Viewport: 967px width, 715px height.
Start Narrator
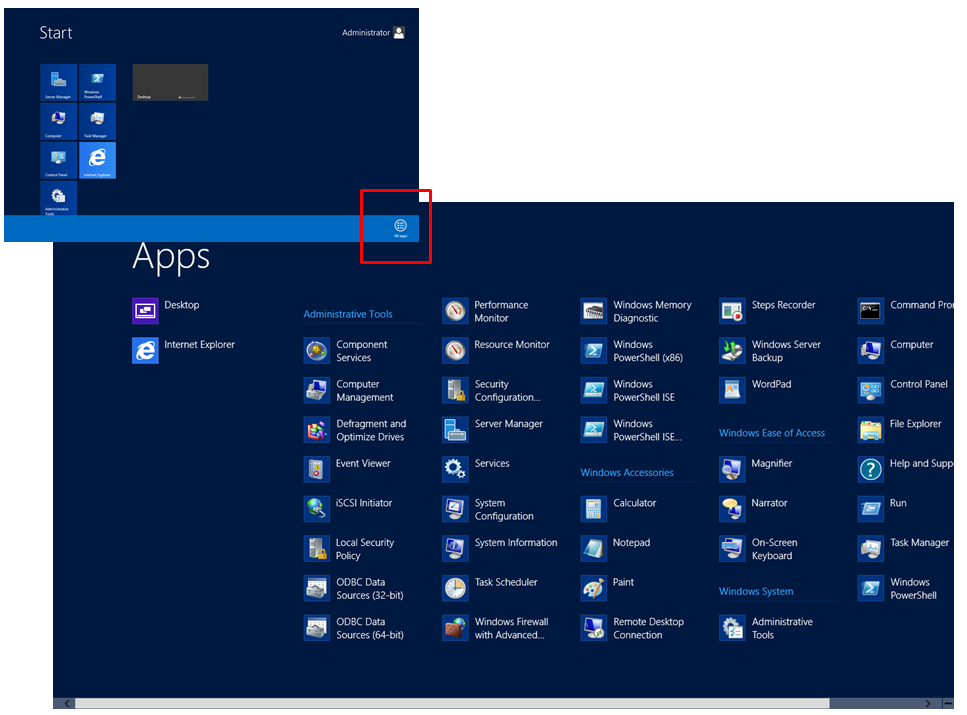click(754, 509)
